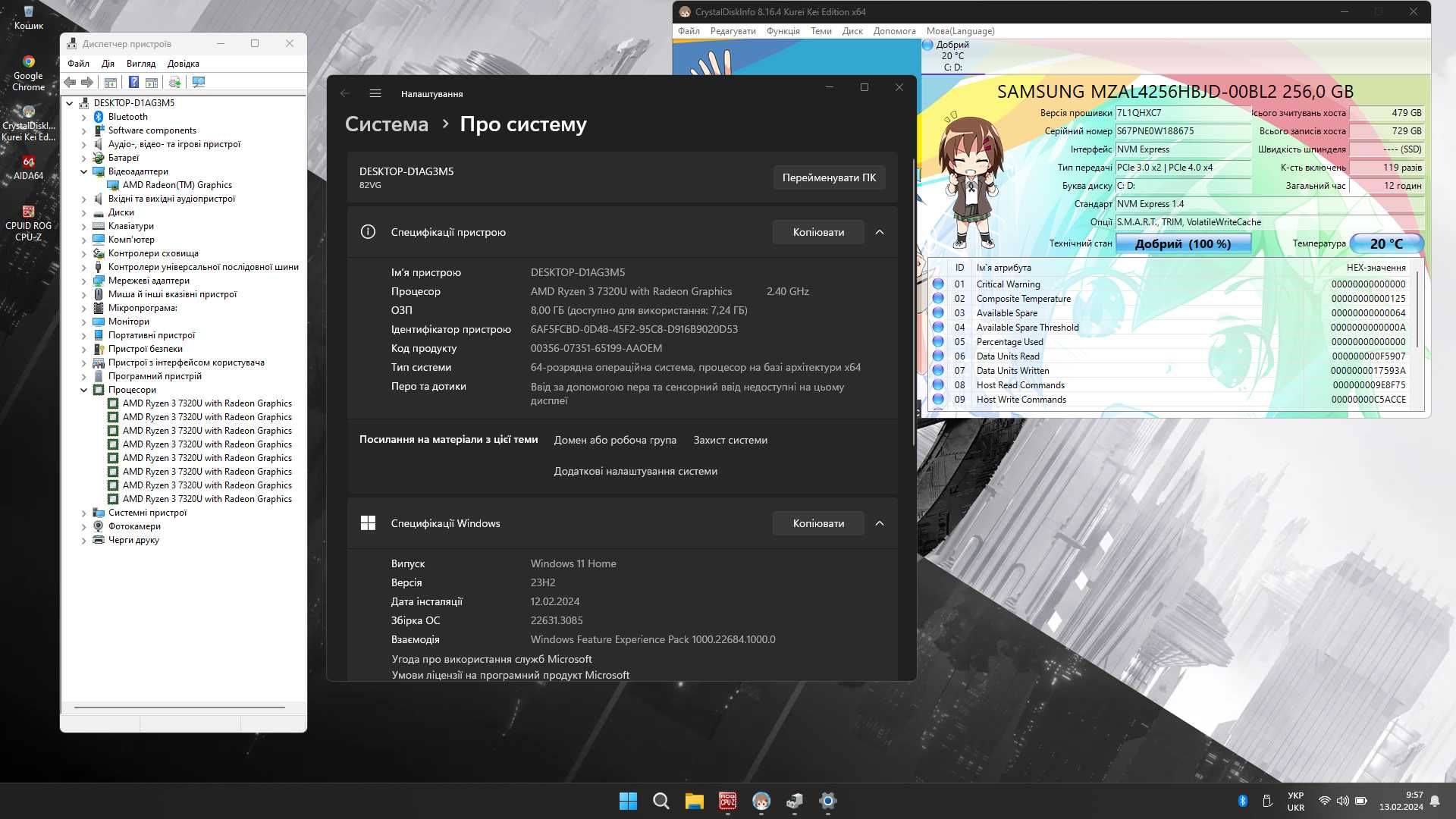The image size is (1456, 819).
Task: Click the Back arrow in Device Manager toolbar
Action: (70, 82)
